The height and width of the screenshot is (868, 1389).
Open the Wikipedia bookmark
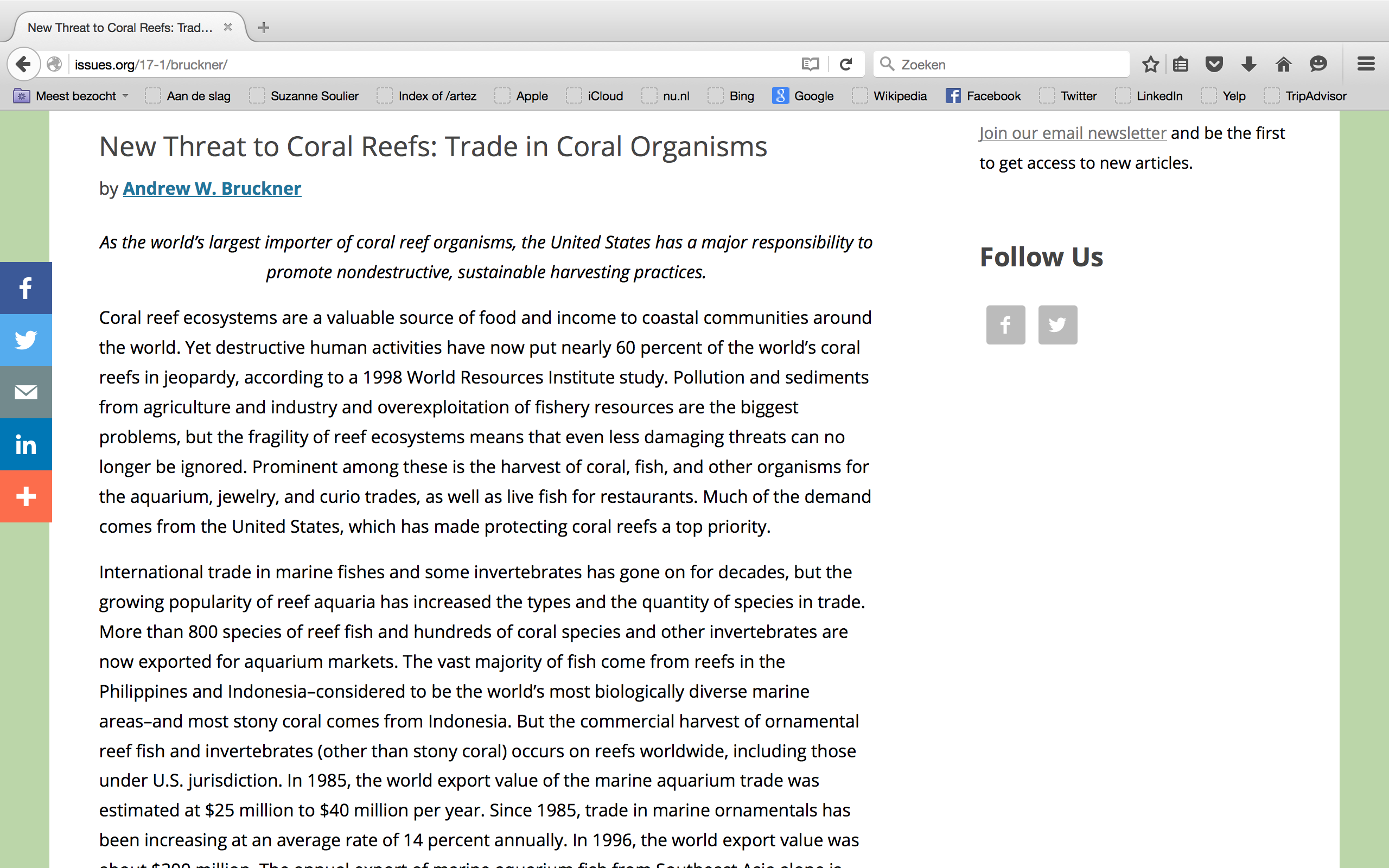890,96
